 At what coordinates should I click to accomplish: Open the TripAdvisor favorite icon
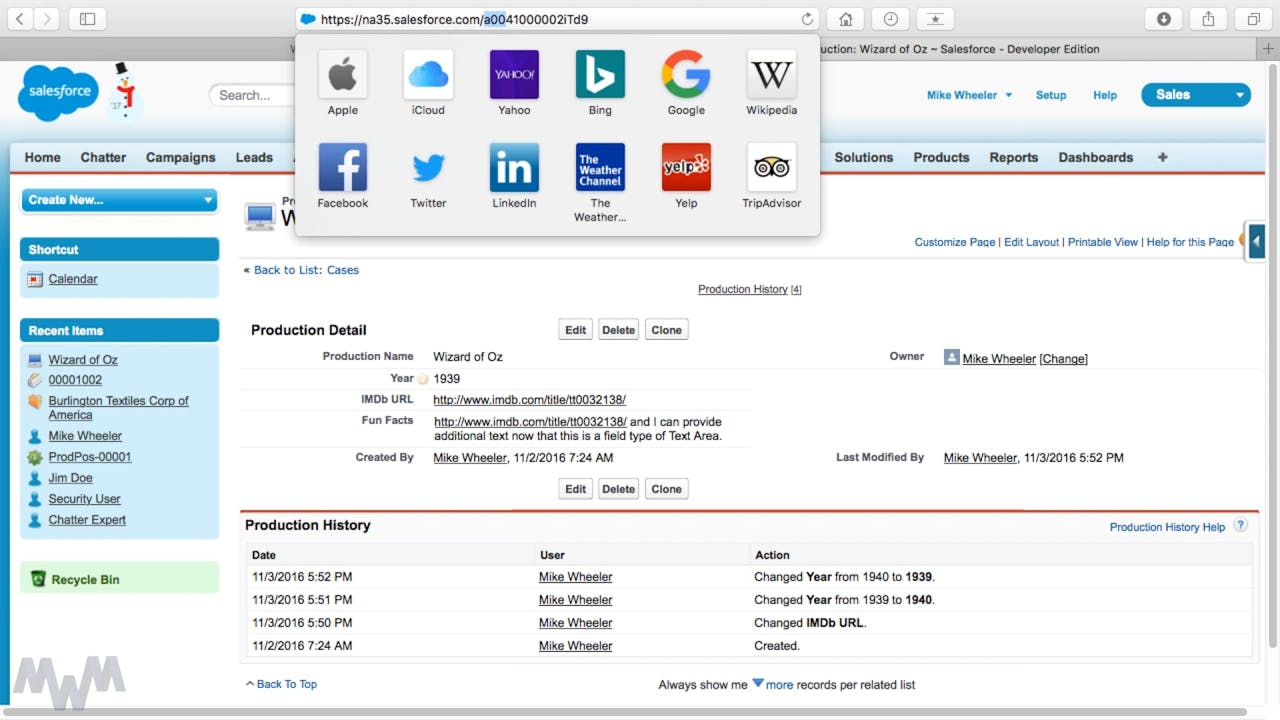click(772, 167)
